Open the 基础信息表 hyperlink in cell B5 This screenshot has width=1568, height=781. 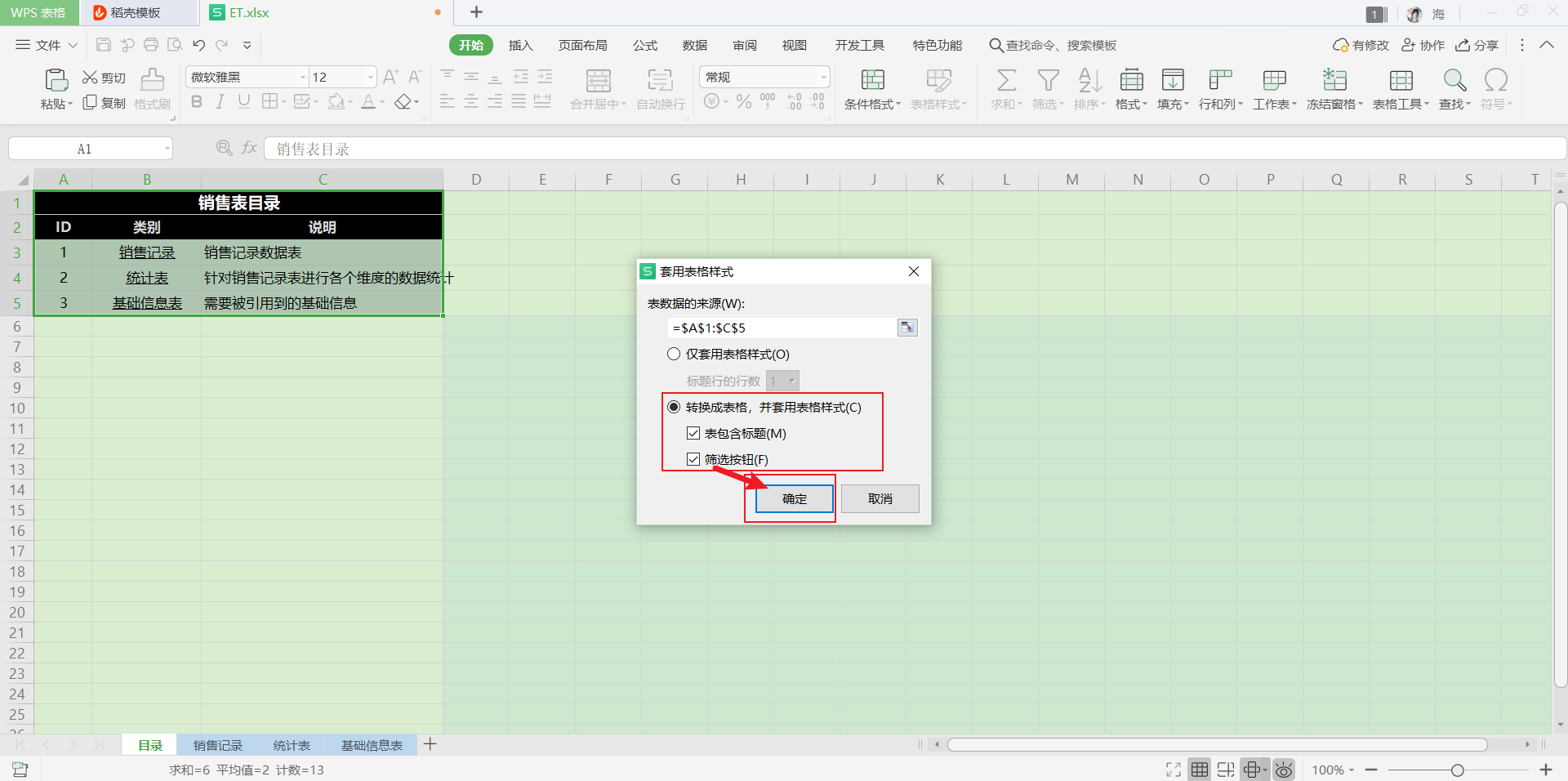pos(147,303)
